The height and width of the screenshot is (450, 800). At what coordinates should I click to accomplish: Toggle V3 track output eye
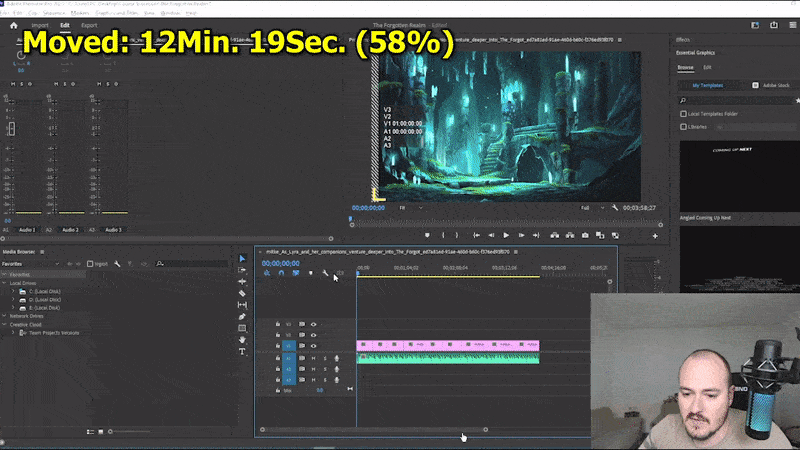point(314,324)
